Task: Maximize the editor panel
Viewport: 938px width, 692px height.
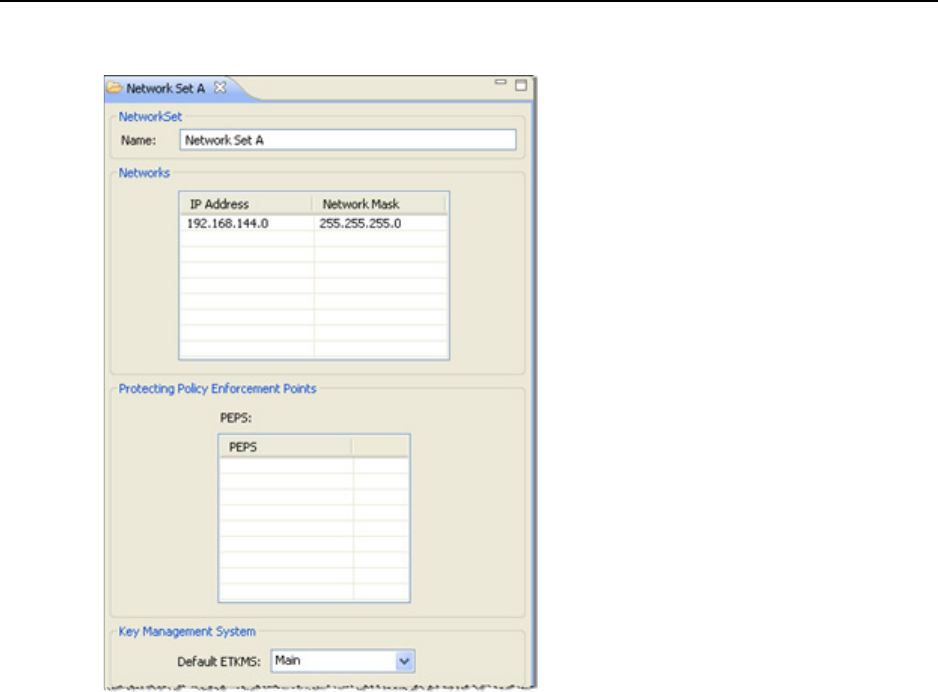Action: pyautogui.click(x=521, y=86)
